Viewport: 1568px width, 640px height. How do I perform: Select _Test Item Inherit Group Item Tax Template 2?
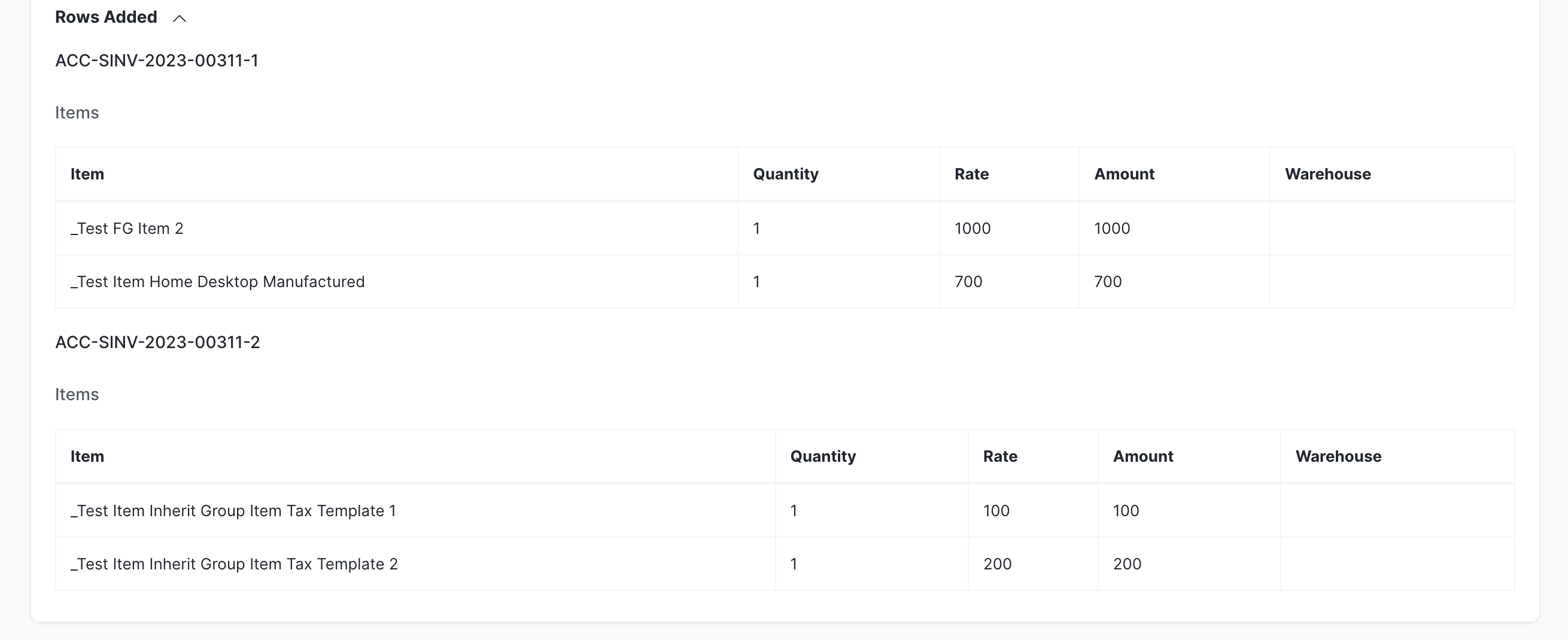pos(234,564)
